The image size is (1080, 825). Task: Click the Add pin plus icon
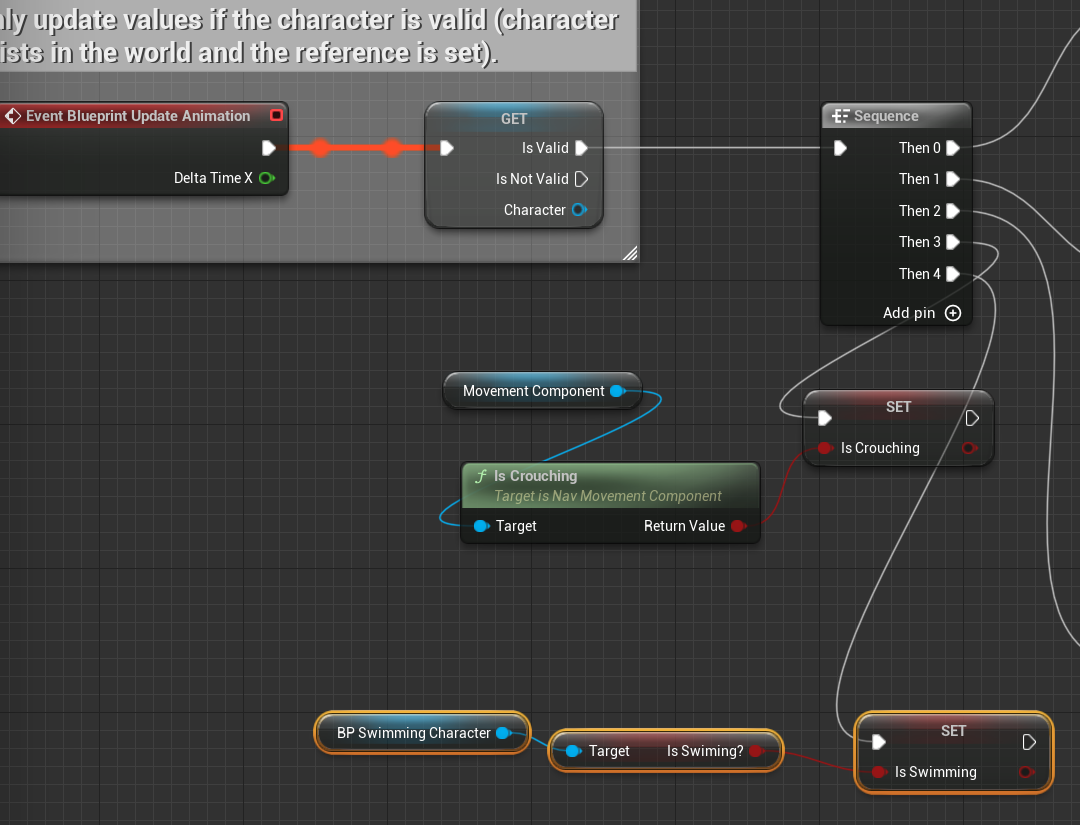952,313
